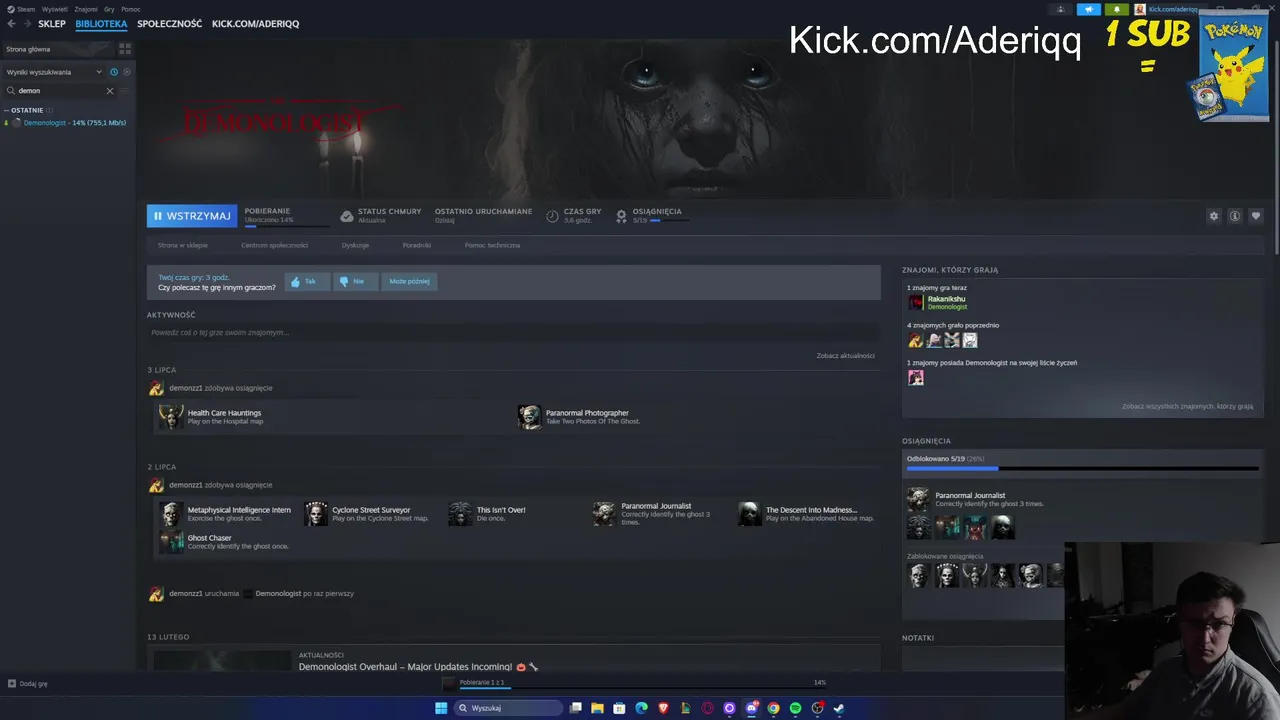Expand the Wyniki wyszukiwania dropdown
This screenshot has height=720, width=1280.
click(54, 72)
